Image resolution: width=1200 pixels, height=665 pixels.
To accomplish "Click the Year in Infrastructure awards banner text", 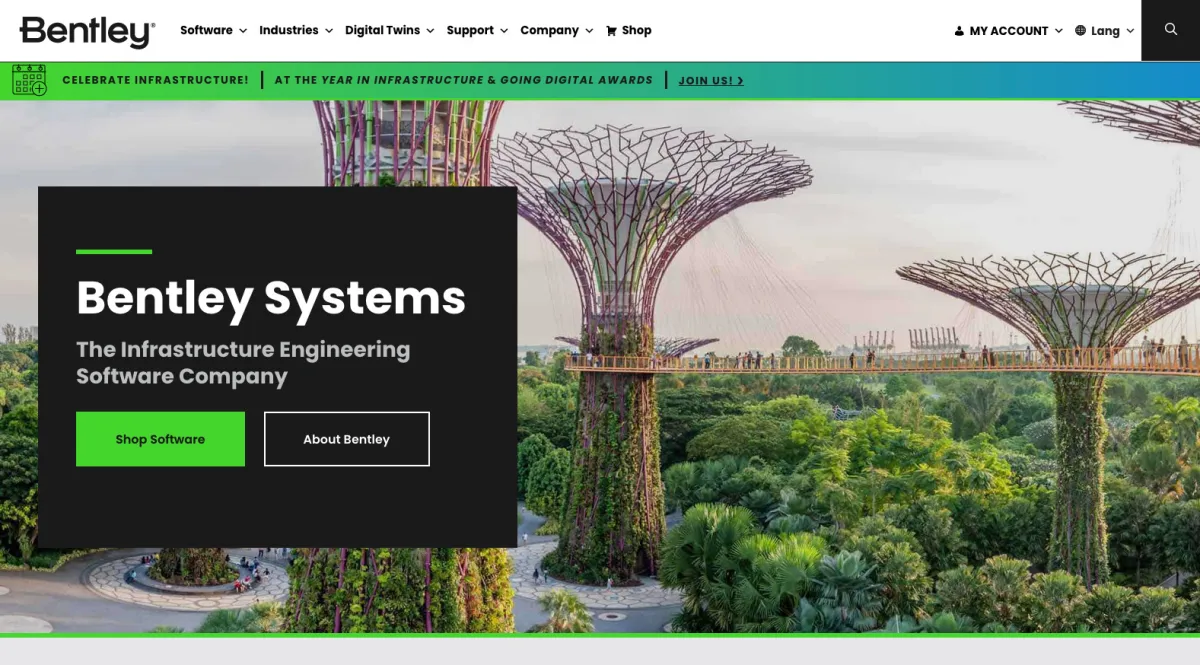I will click(x=464, y=80).
